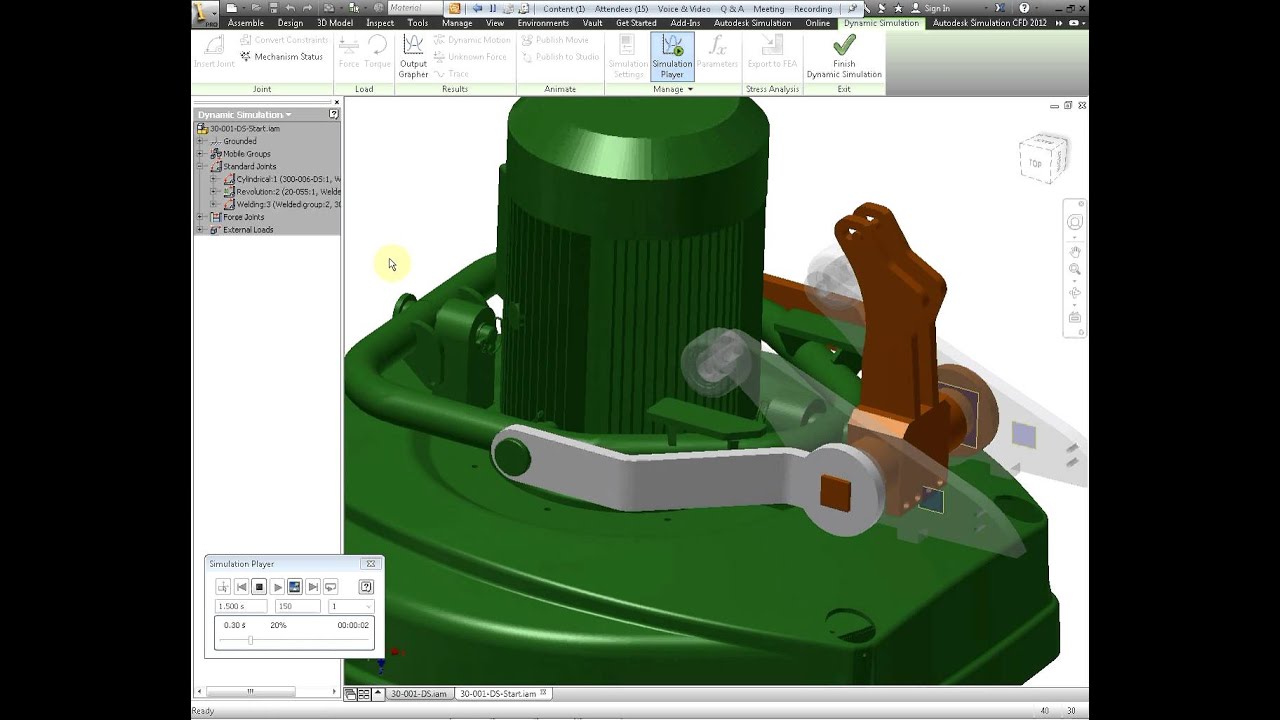1280x720 pixels.
Task: Switch to the Environments tab
Action: [x=543, y=23]
